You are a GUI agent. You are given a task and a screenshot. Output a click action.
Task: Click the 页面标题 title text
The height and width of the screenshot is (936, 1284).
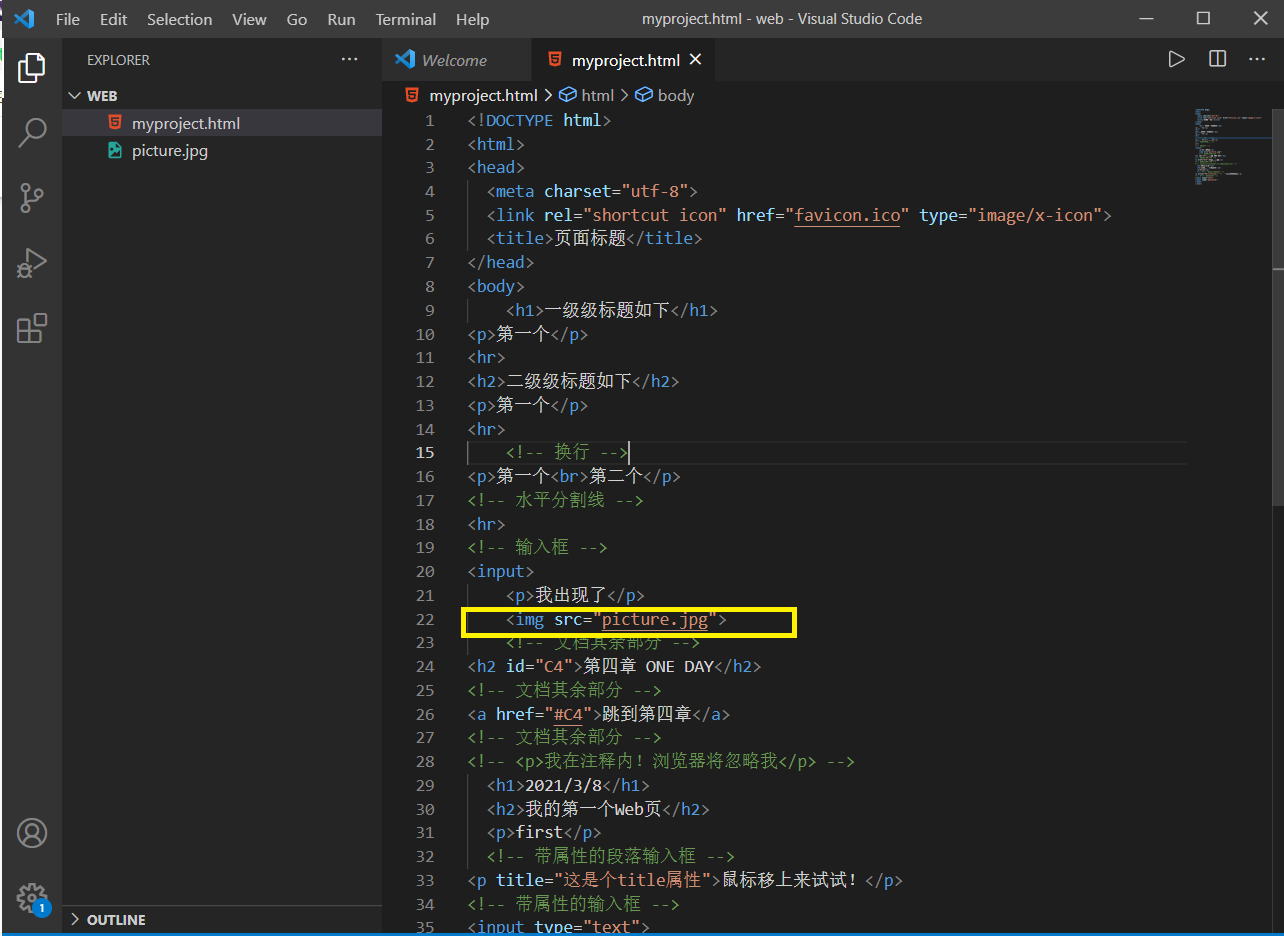point(590,239)
